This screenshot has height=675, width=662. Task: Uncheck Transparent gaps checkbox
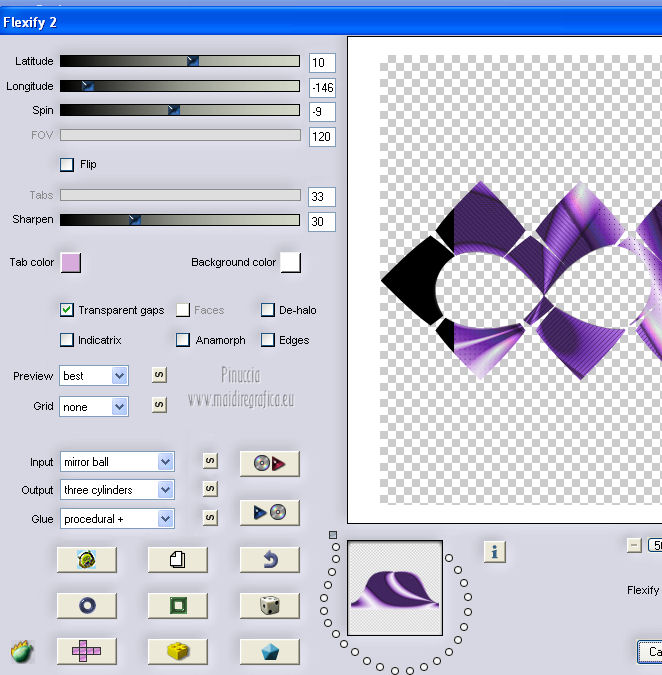tap(67, 310)
